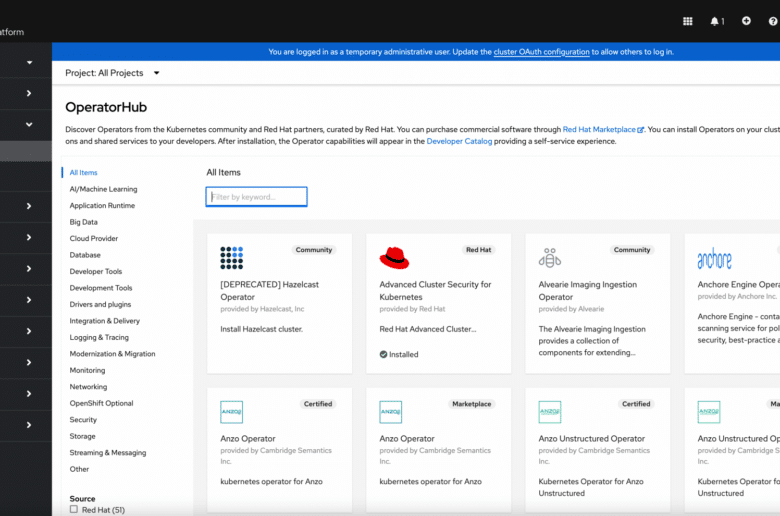Expand sidebar chevron level with Security
The image size is (780, 516).
click(x=29, y=425)
